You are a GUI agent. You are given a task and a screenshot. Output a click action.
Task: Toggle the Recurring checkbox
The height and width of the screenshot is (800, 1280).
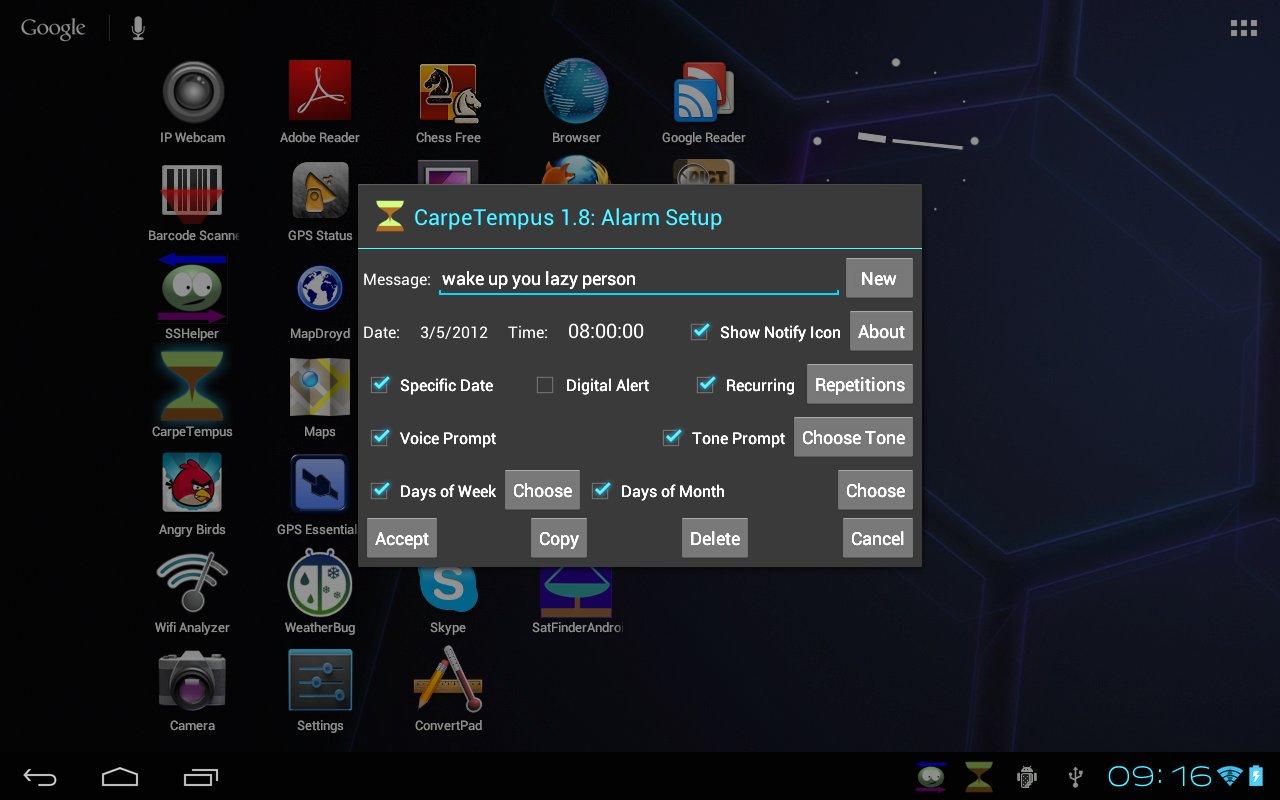click(x=706, y=384)
